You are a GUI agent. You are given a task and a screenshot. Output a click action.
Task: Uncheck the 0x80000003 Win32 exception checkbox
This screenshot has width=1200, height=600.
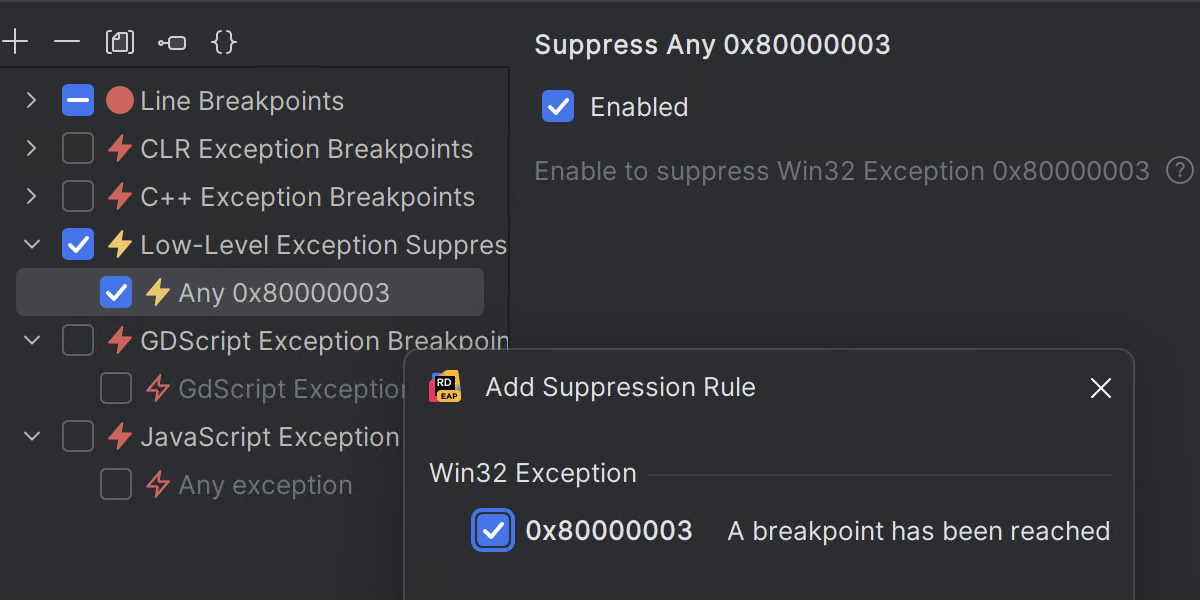pyautogui.click(x=493, y=531)
